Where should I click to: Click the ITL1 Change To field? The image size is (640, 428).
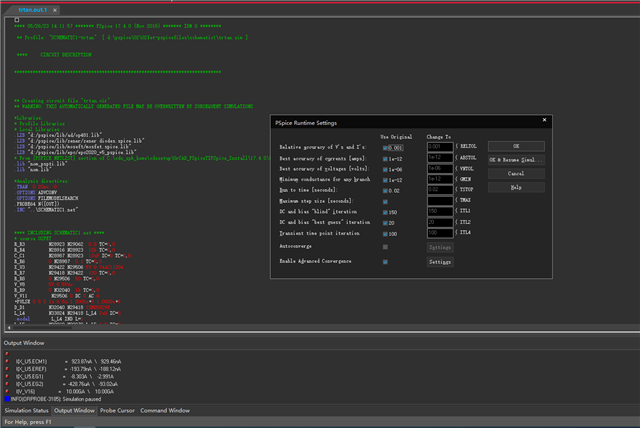440,211
